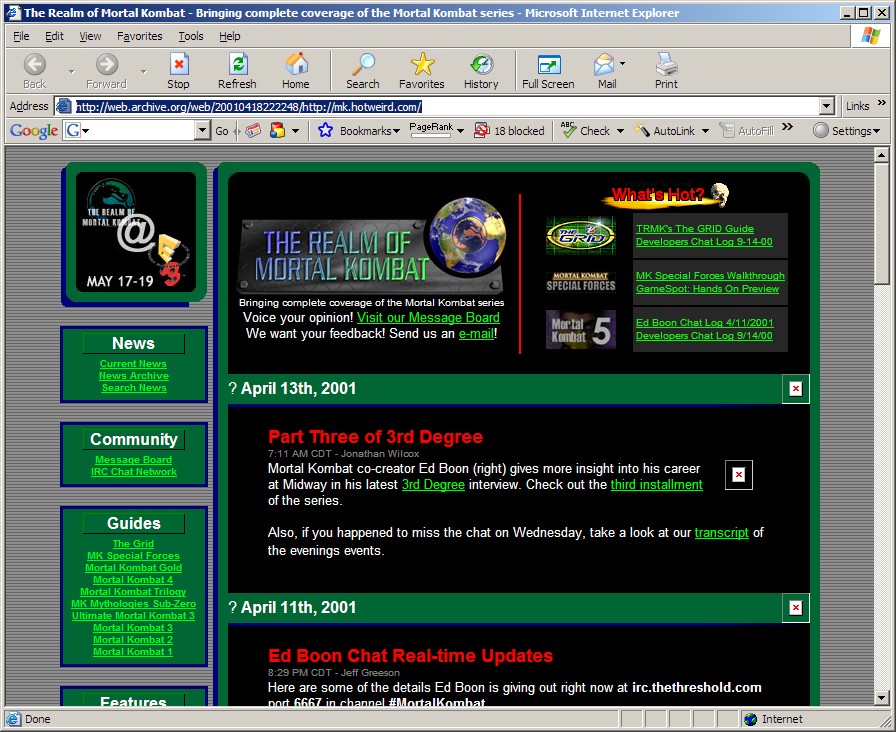Open the Mortal Kombat Trilogy guide link
Screen dimensions: 896x732
point(133,592)
